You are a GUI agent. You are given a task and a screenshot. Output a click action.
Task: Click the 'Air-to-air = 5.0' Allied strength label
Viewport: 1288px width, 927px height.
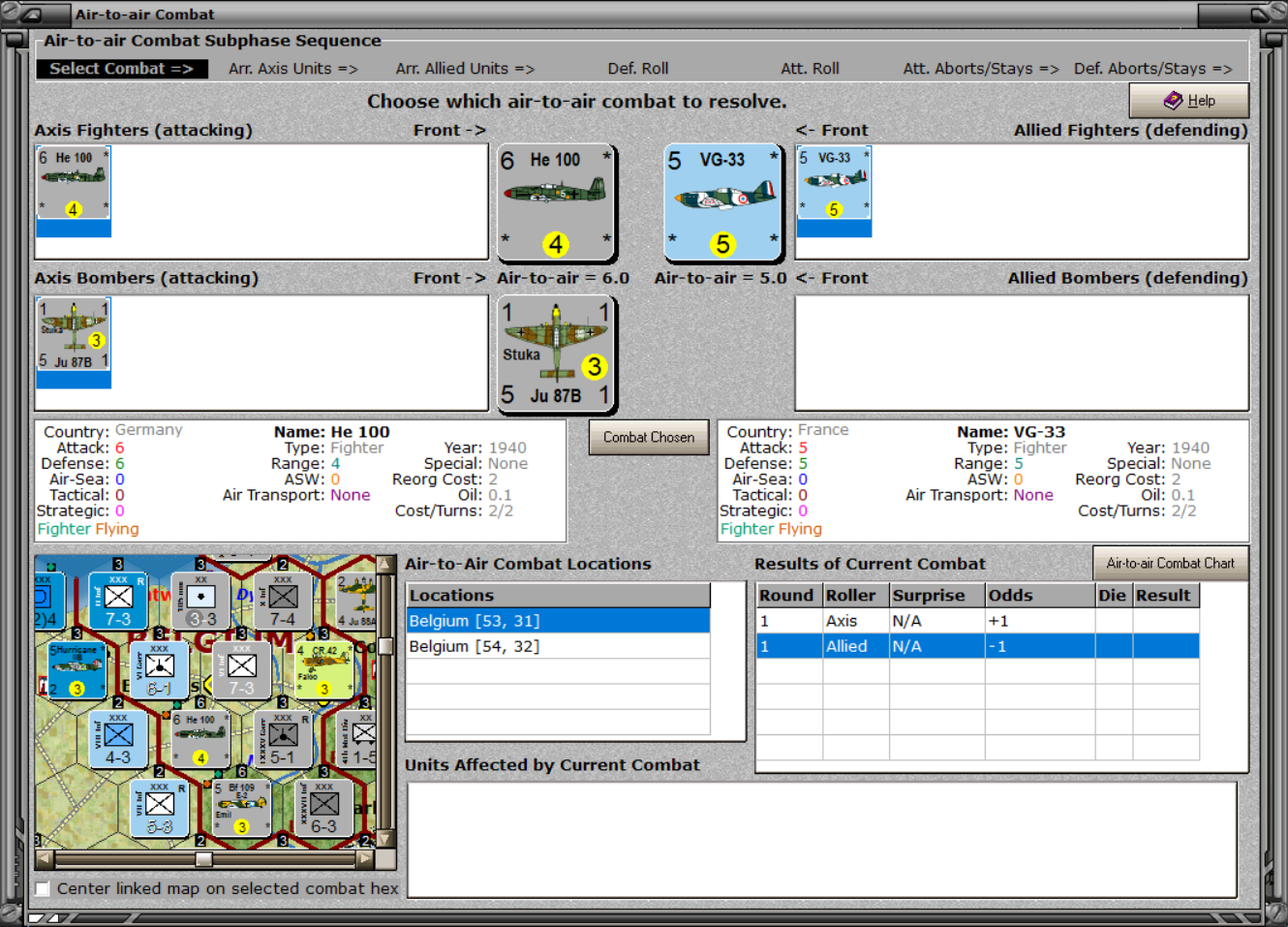pyautogui.click(x=721, y=278)
